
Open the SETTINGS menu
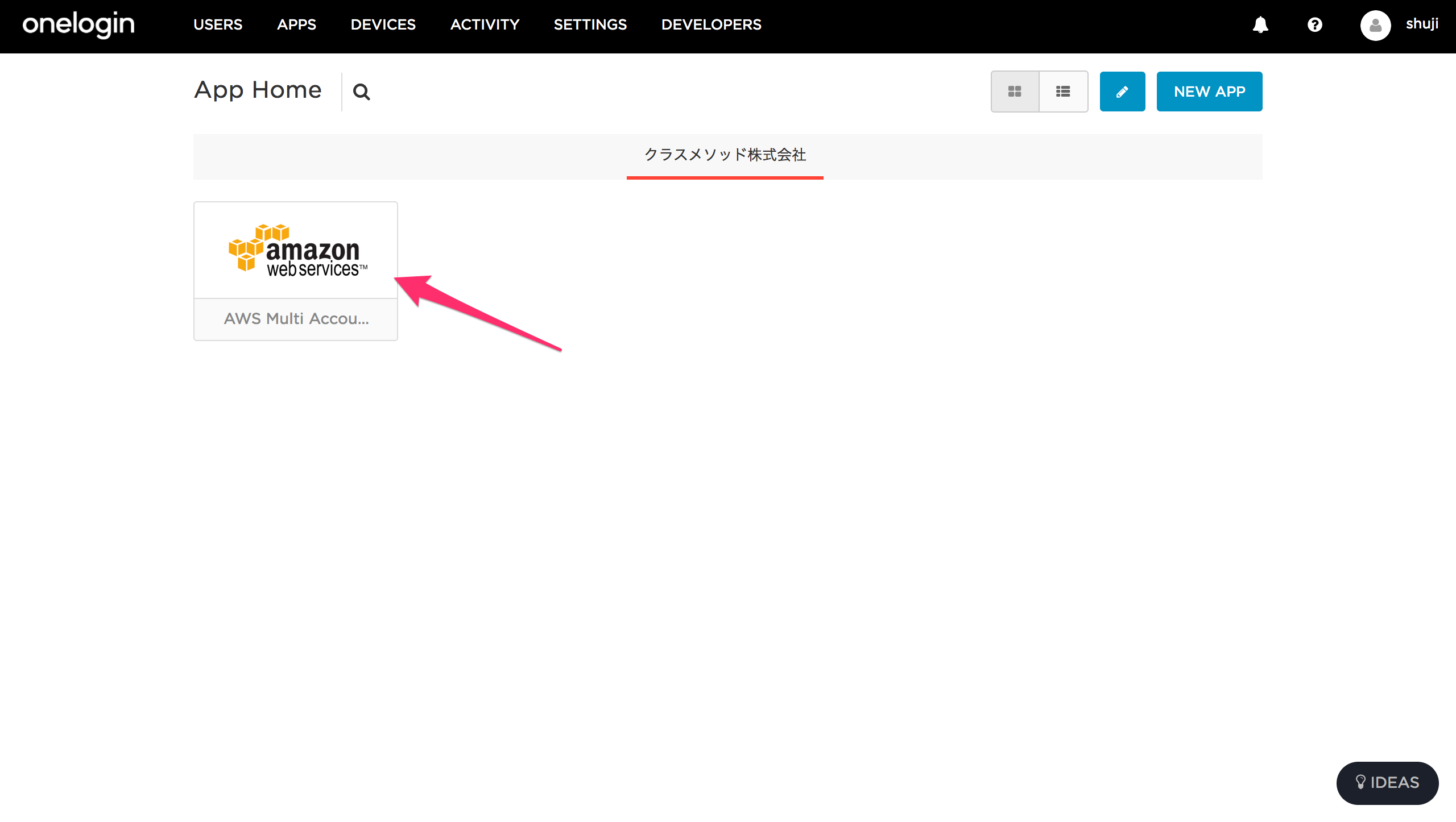coord(590,24)
